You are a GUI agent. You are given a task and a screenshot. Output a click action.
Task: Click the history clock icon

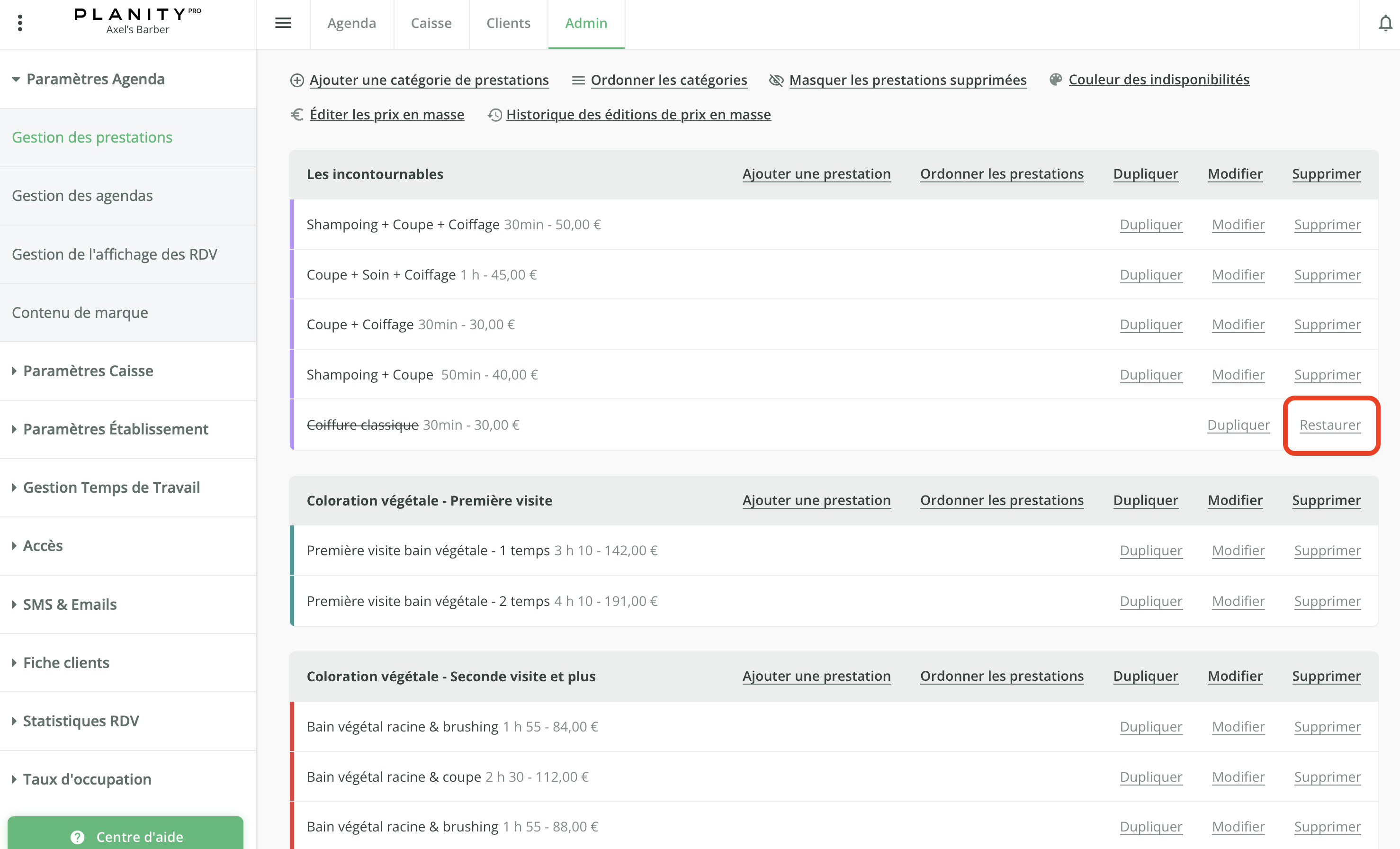tap(495, 115)
